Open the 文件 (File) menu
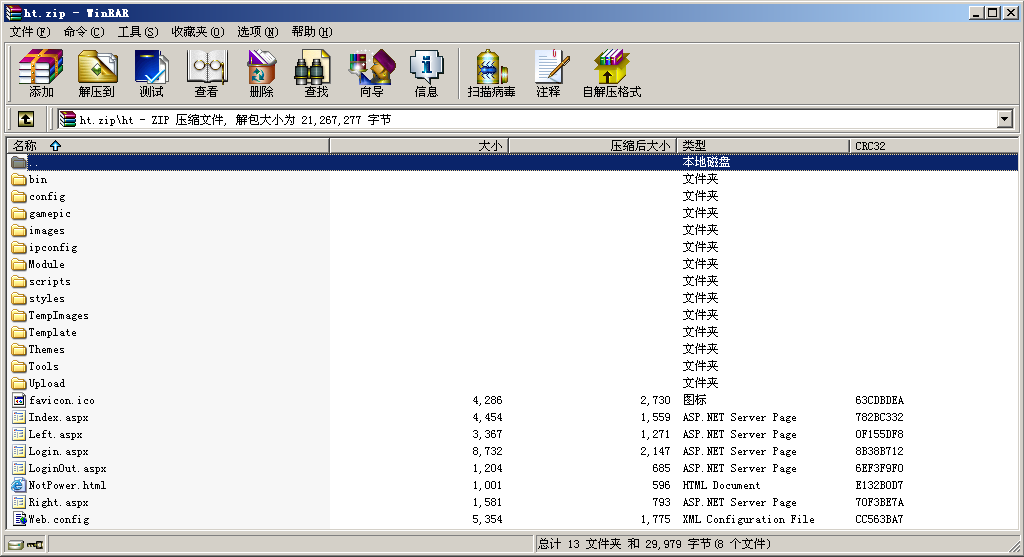Viewport: 1024px width, 557px height. pyautogui.click(x=29, y=31)
